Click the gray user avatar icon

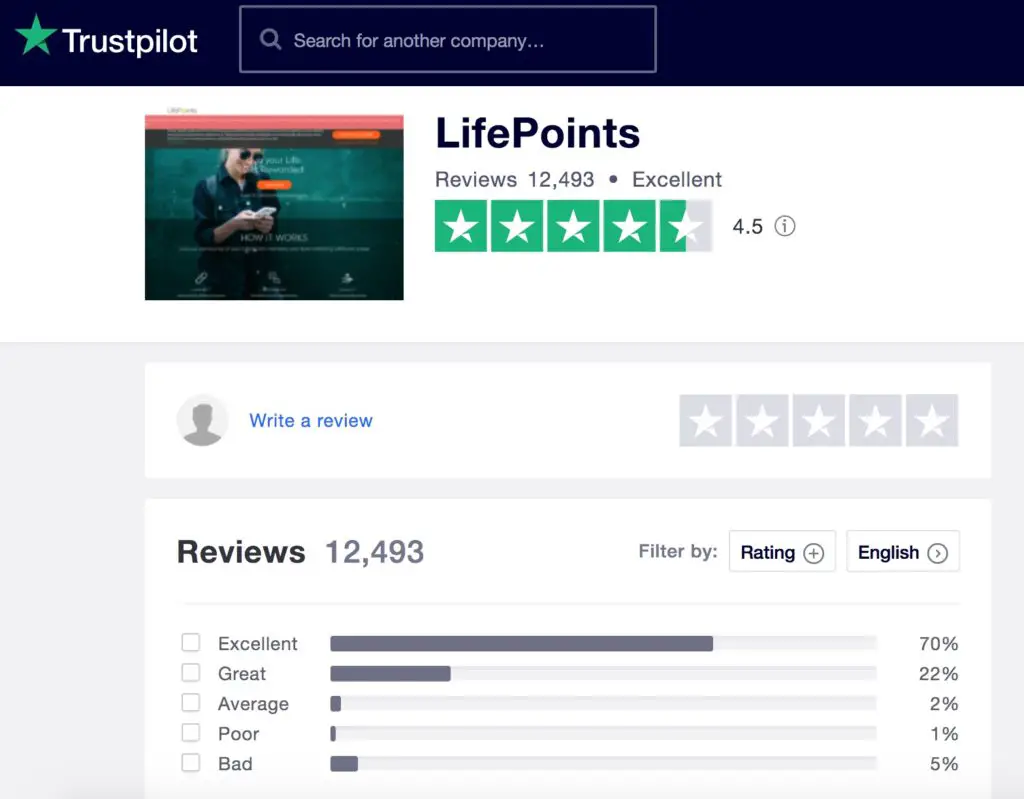tap(202, 420)
